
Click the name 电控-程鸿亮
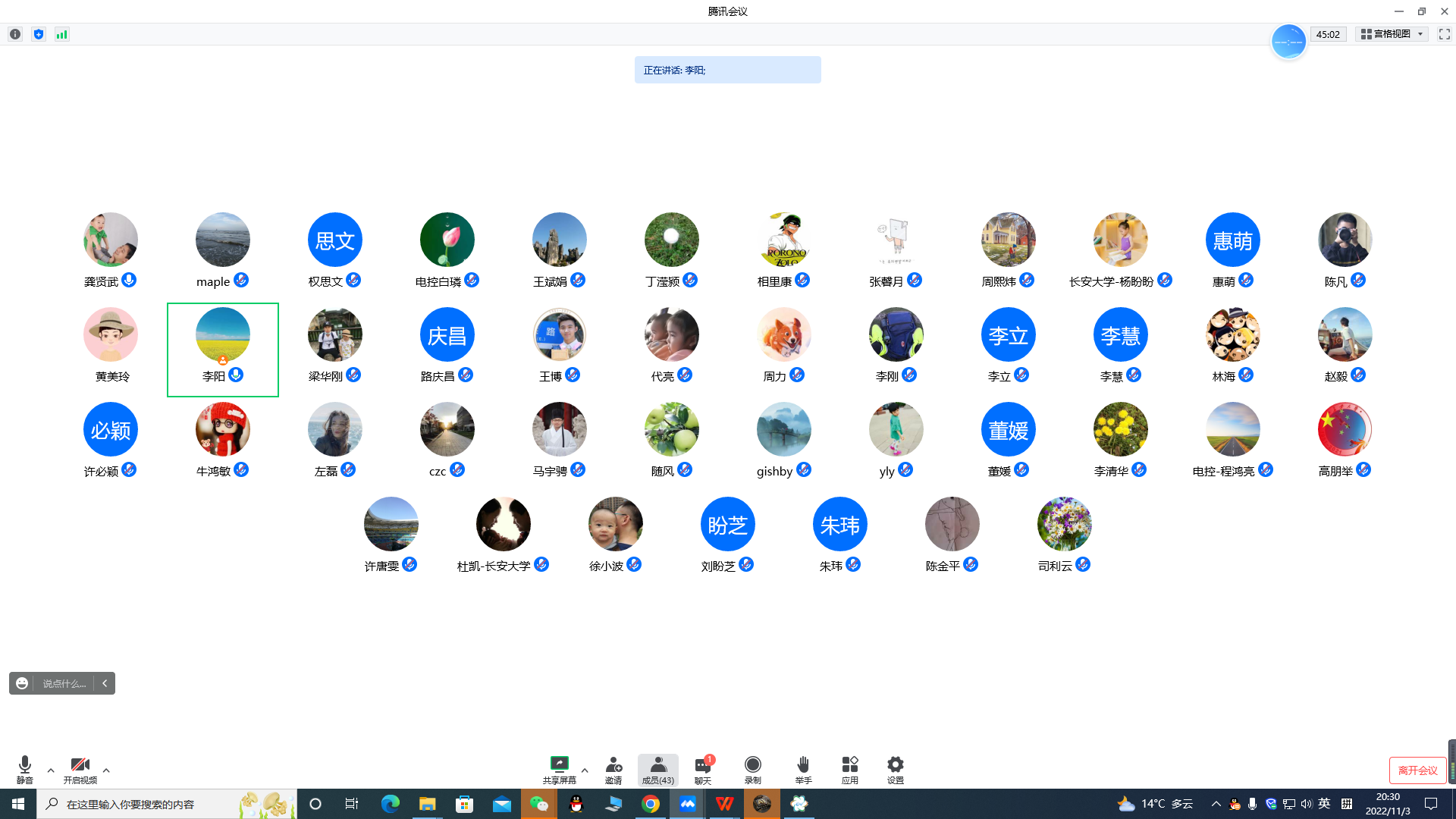coord(1223,471)
